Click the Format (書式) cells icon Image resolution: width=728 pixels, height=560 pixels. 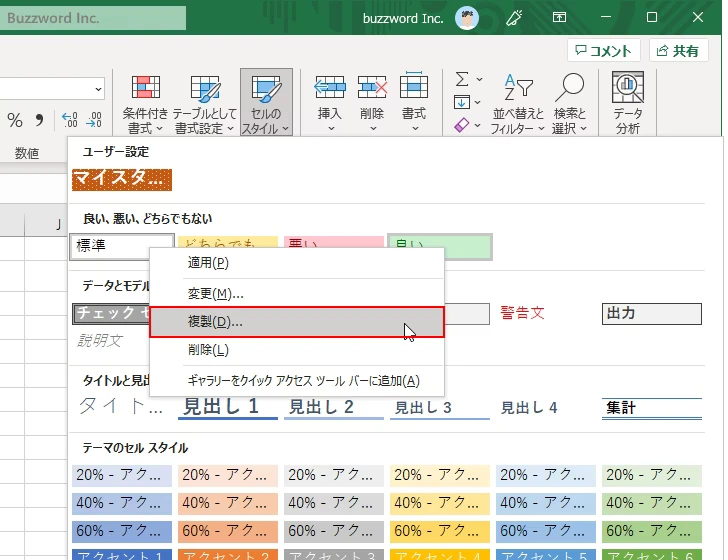point(414,86)
